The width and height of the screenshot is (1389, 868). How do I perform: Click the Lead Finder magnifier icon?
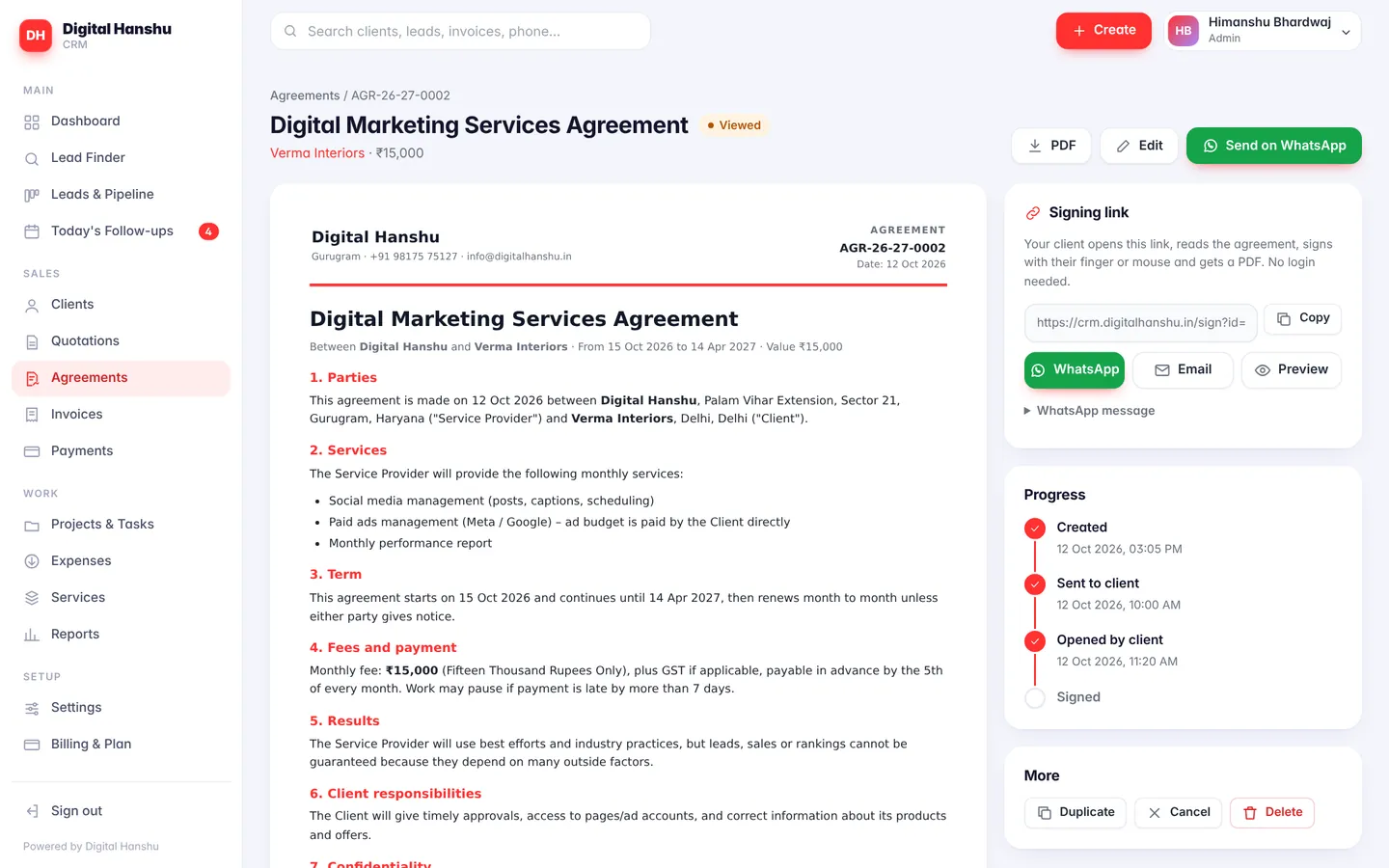click(32, 159)
